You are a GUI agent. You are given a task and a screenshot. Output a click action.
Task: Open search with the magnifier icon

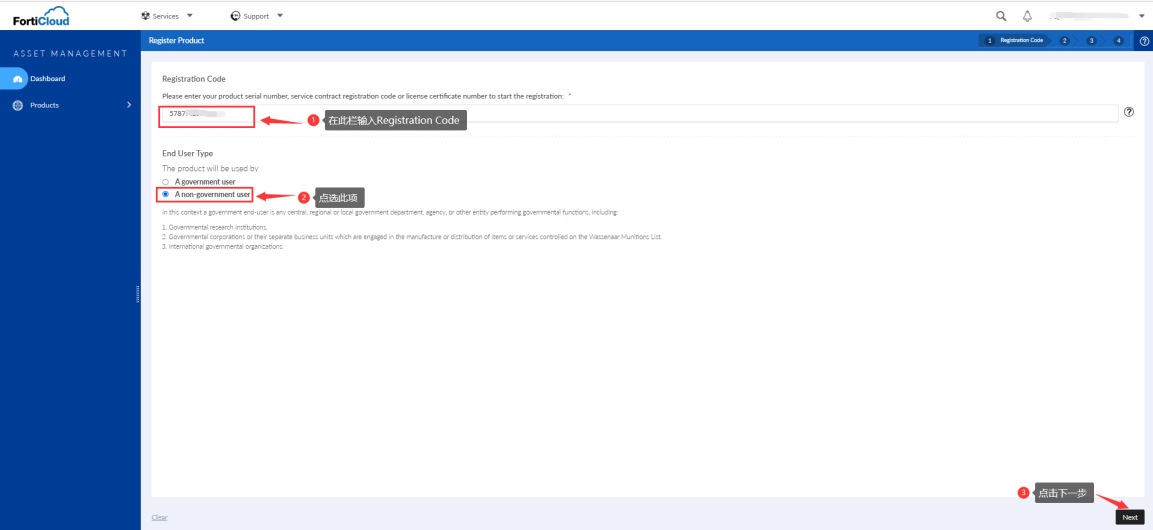1001,16
